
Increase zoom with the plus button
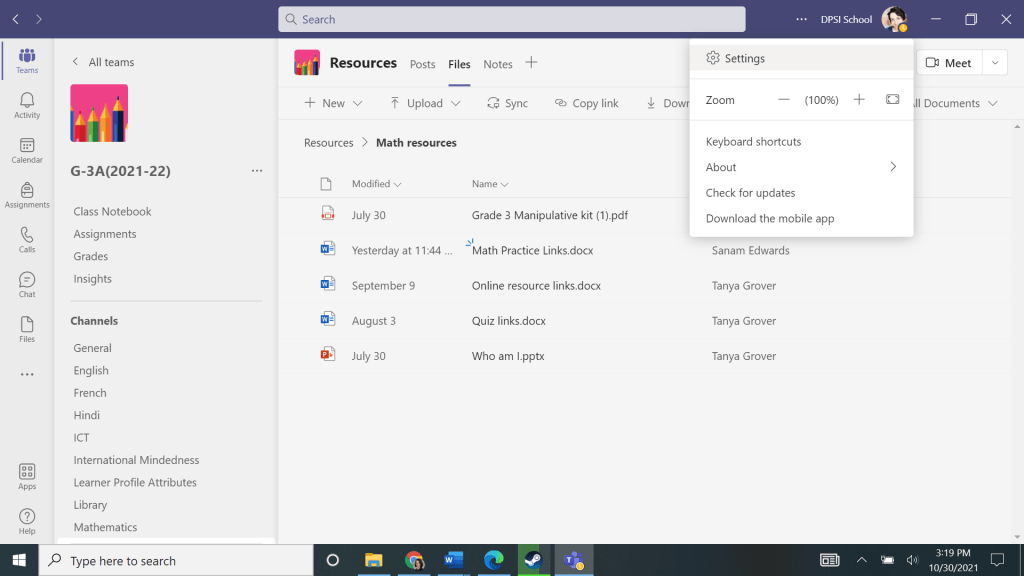pyautogui.click(x=859, y=100)
